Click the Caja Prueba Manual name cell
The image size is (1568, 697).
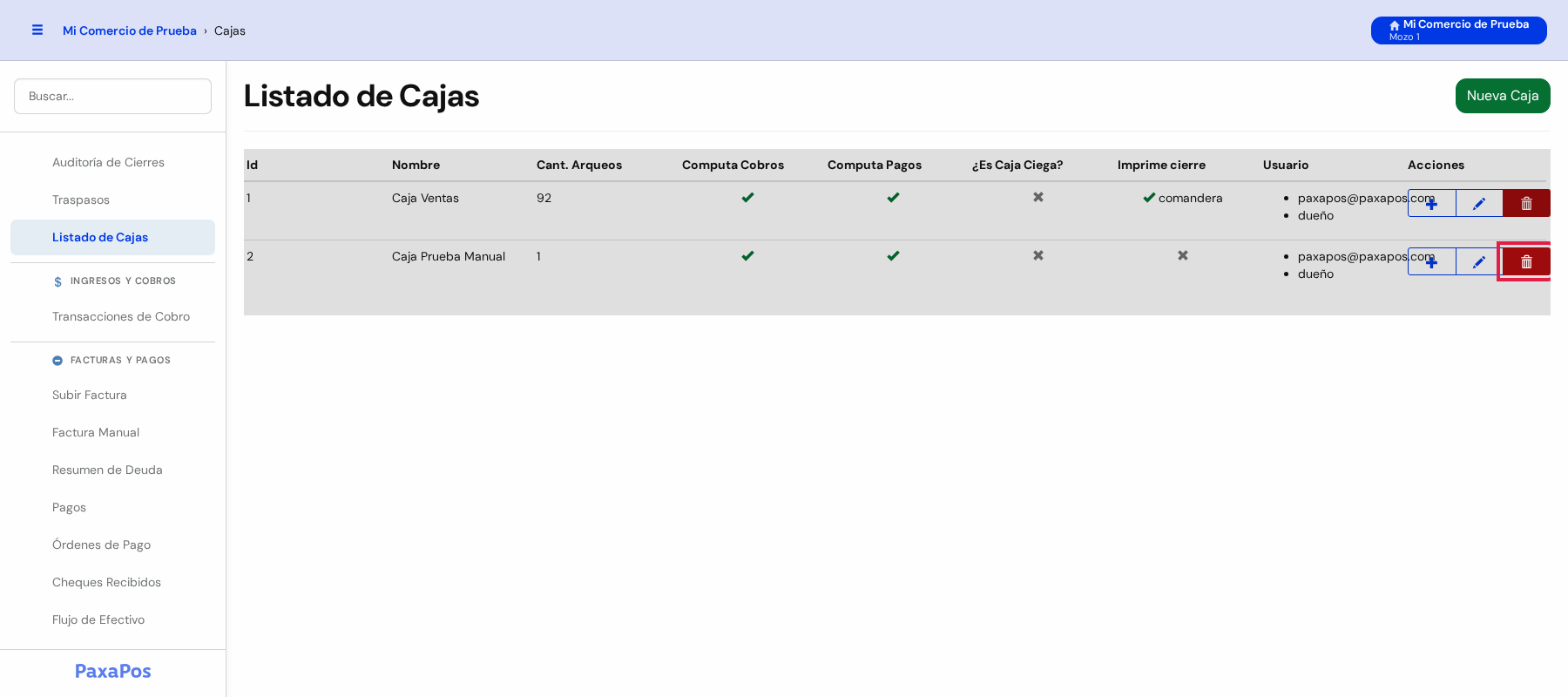click(x=449, y=256)
